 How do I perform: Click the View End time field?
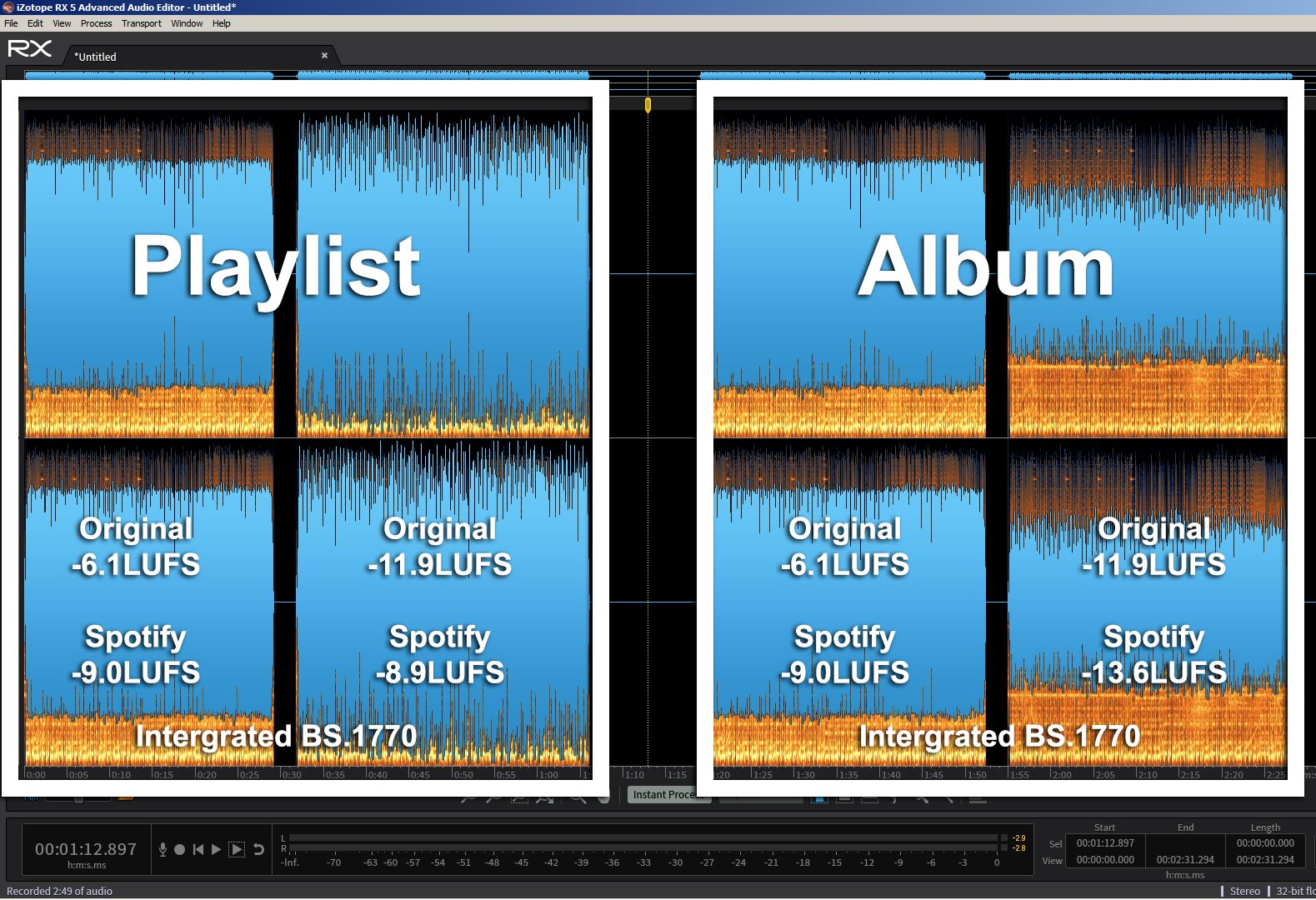click(x=1185, y=860)
